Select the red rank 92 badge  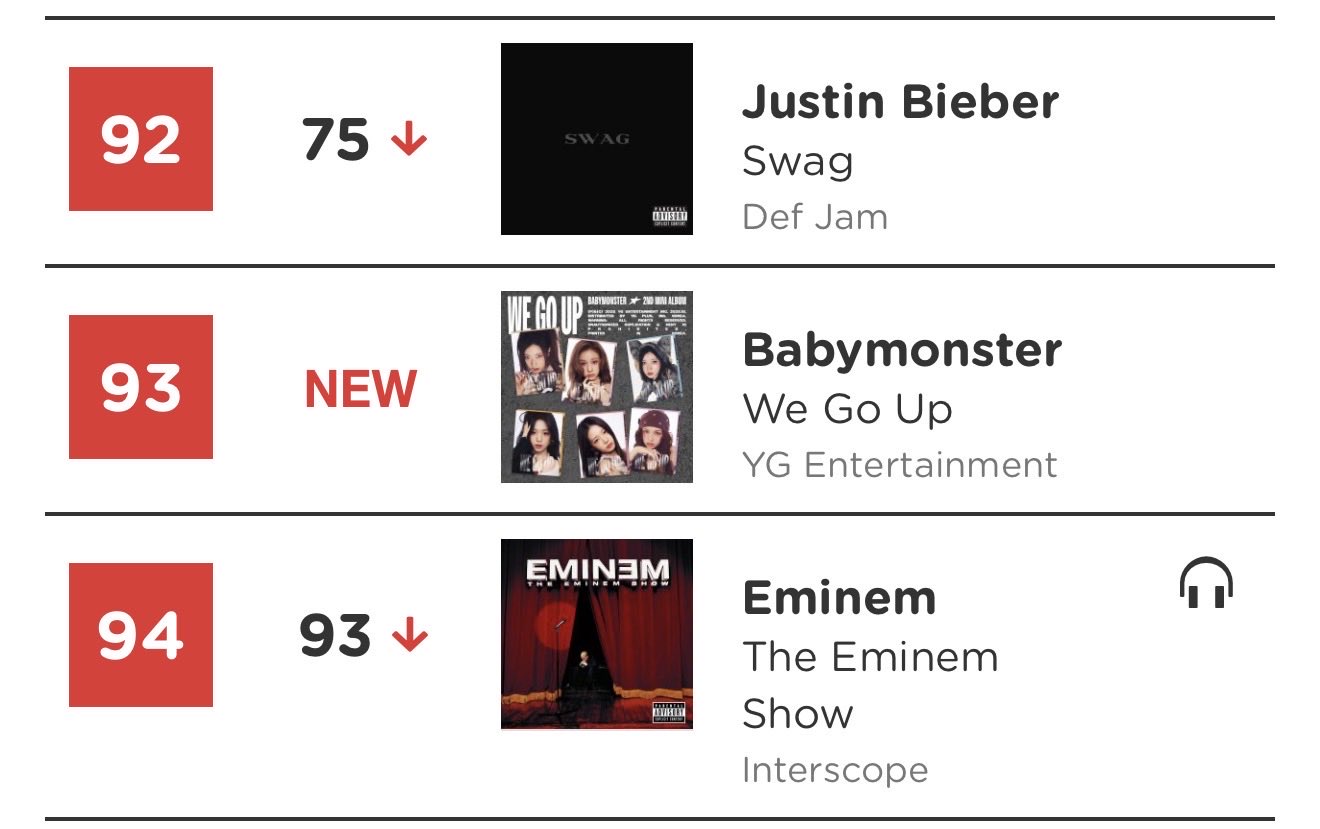pyautogui.click(x=141, y=139)
